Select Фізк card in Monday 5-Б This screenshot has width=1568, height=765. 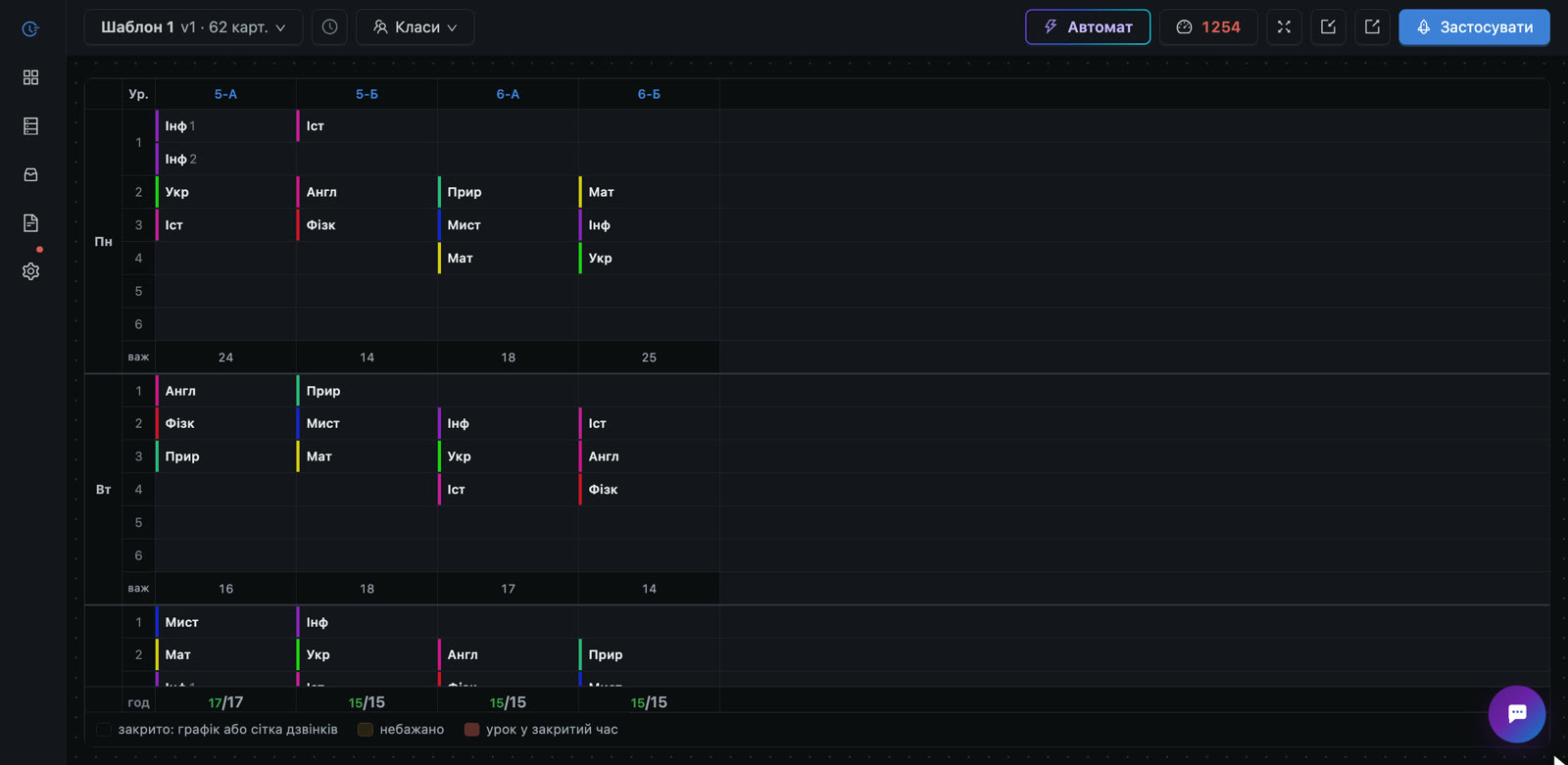coord(367,225)
